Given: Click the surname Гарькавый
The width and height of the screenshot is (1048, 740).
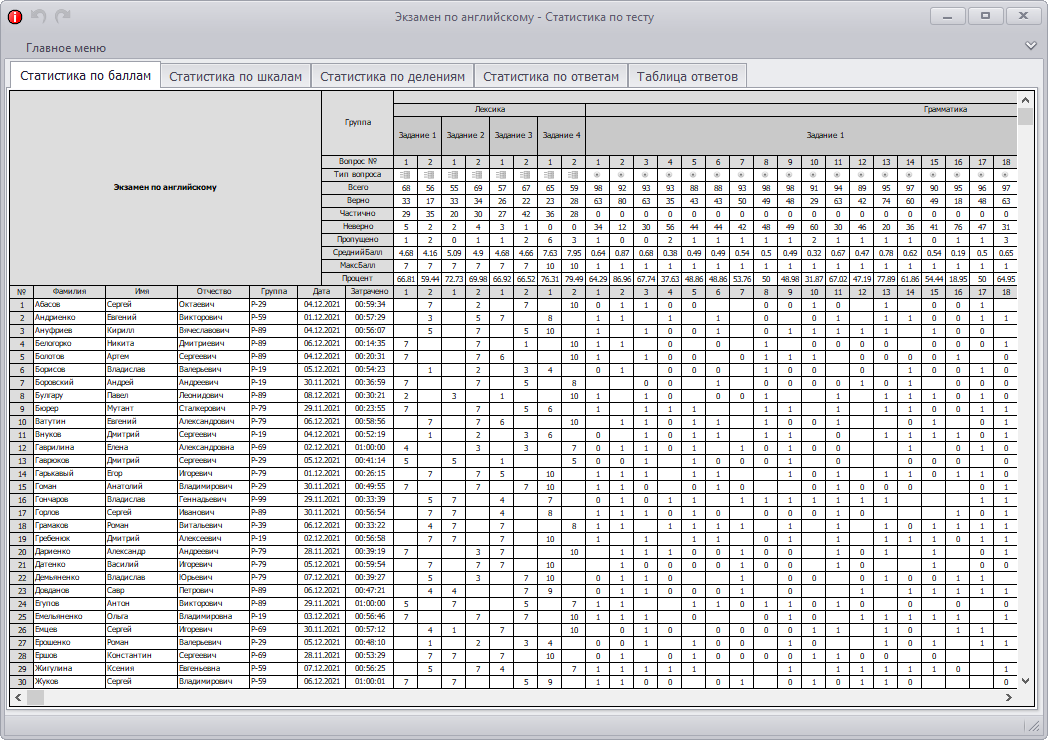Looking at the screenshot, I should [54, 473].
